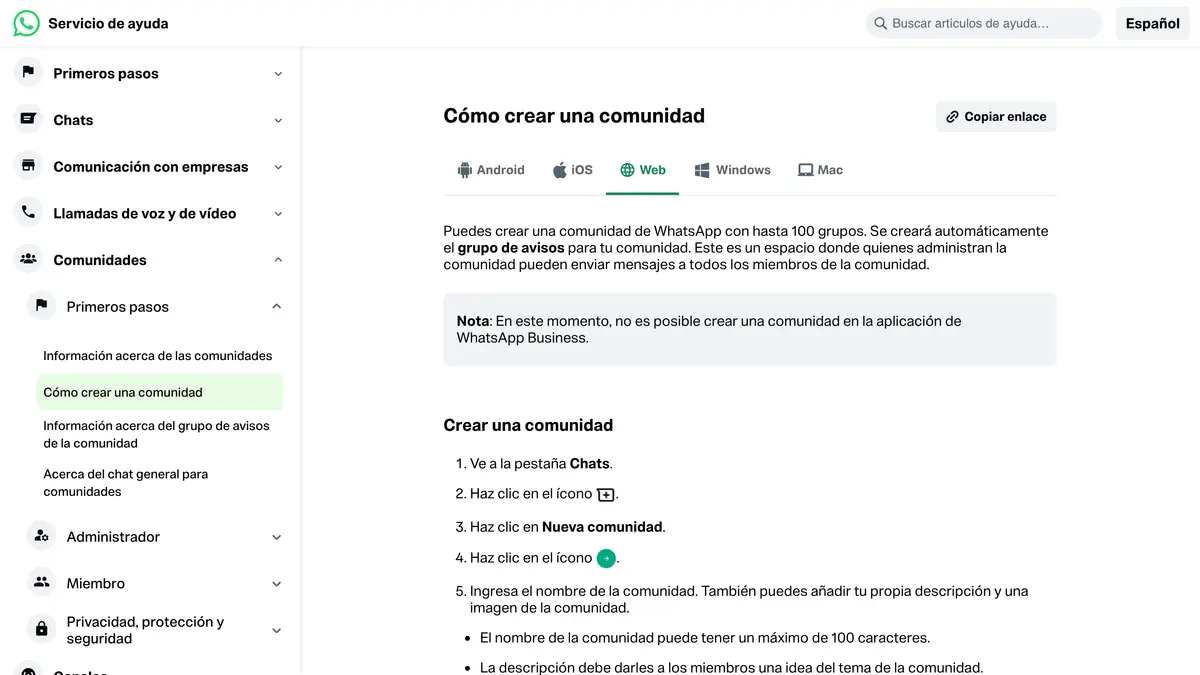1200x675 pixels.
Task: Open Información acerca de las comunidades
Action: pyautogui.click(x=158, y=355)
